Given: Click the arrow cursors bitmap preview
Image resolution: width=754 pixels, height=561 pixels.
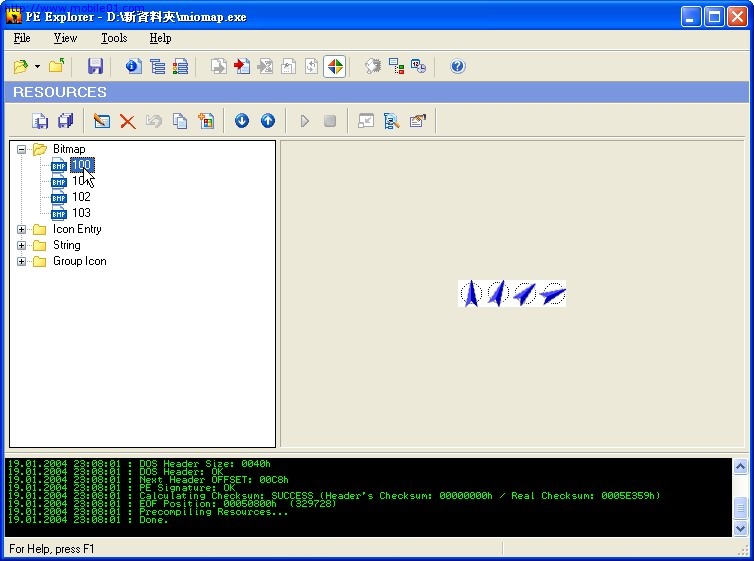Looking at the screenshot, I should click(x=512, y=293).
